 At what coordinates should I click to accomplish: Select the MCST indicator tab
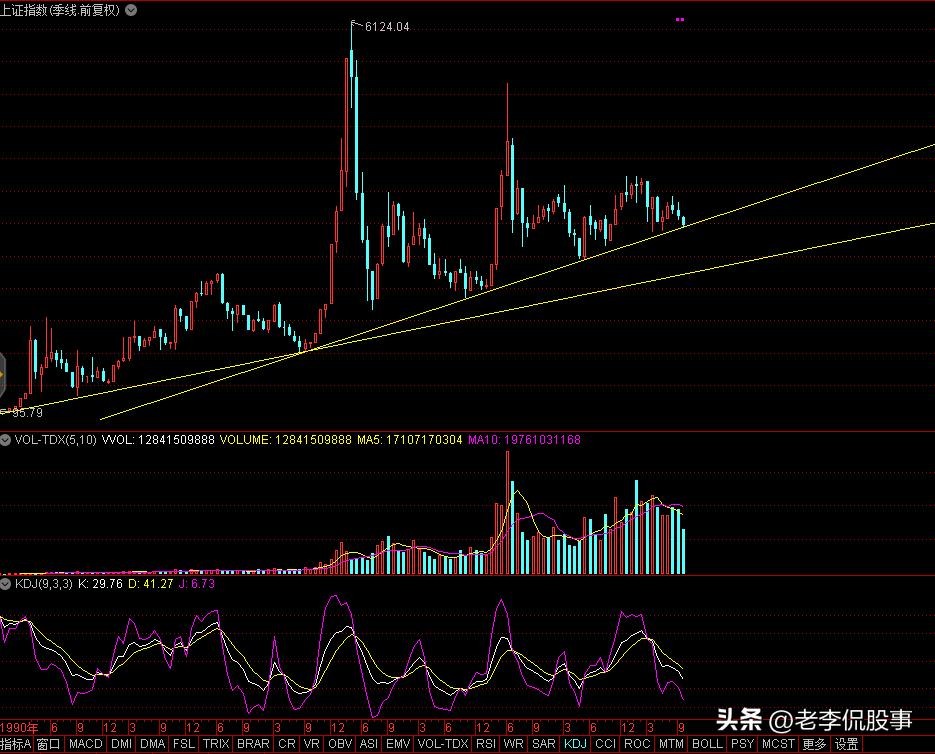tap(777, 745)
